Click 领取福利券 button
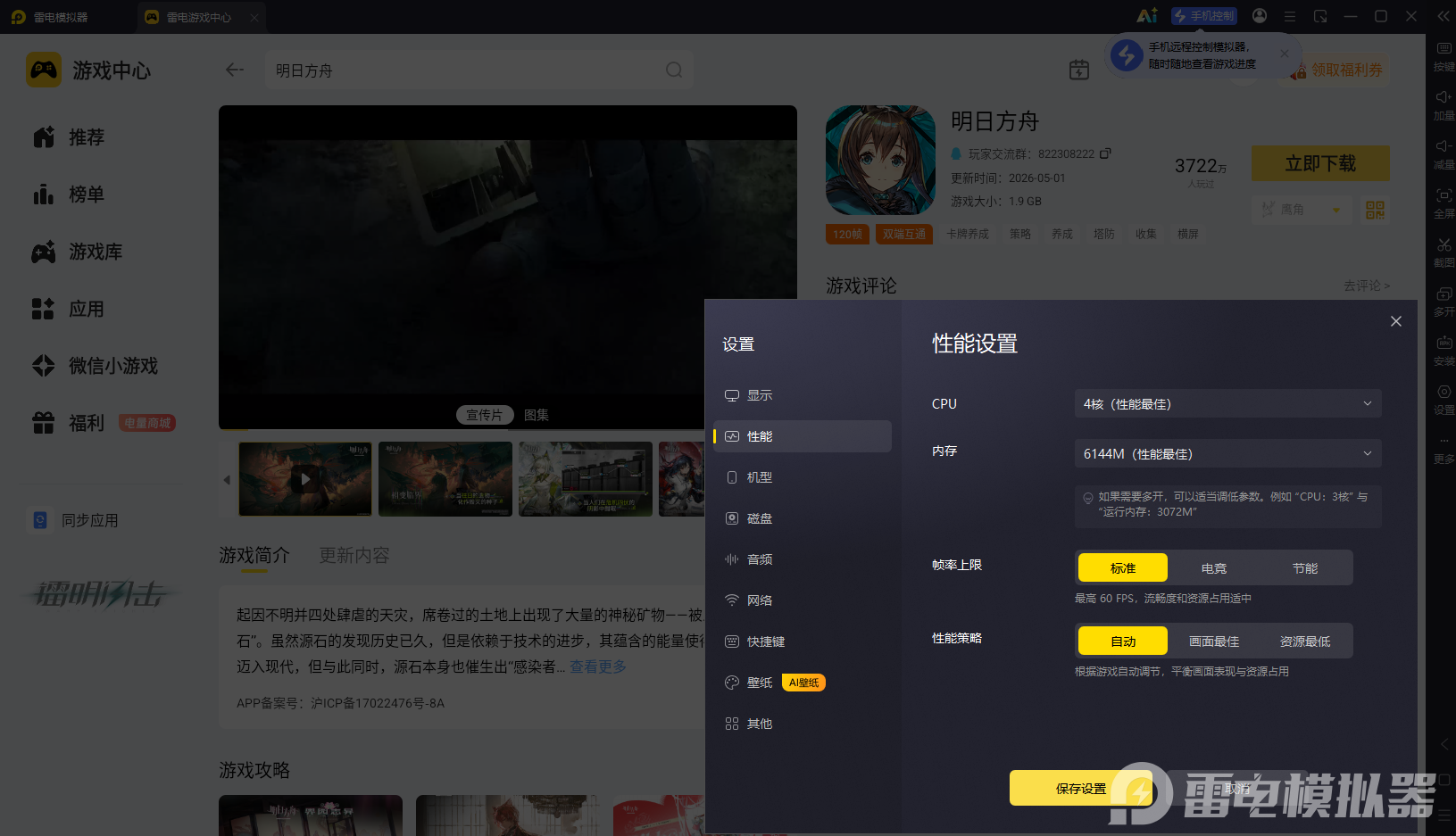 tap(1337, 70)
